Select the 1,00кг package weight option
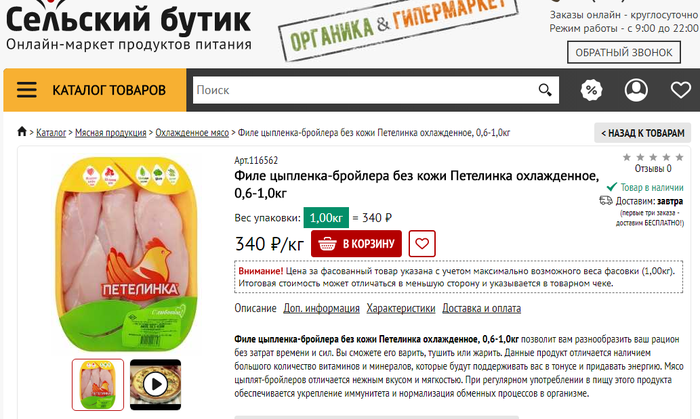Screen dimensions: 700x419 (326, 218)
